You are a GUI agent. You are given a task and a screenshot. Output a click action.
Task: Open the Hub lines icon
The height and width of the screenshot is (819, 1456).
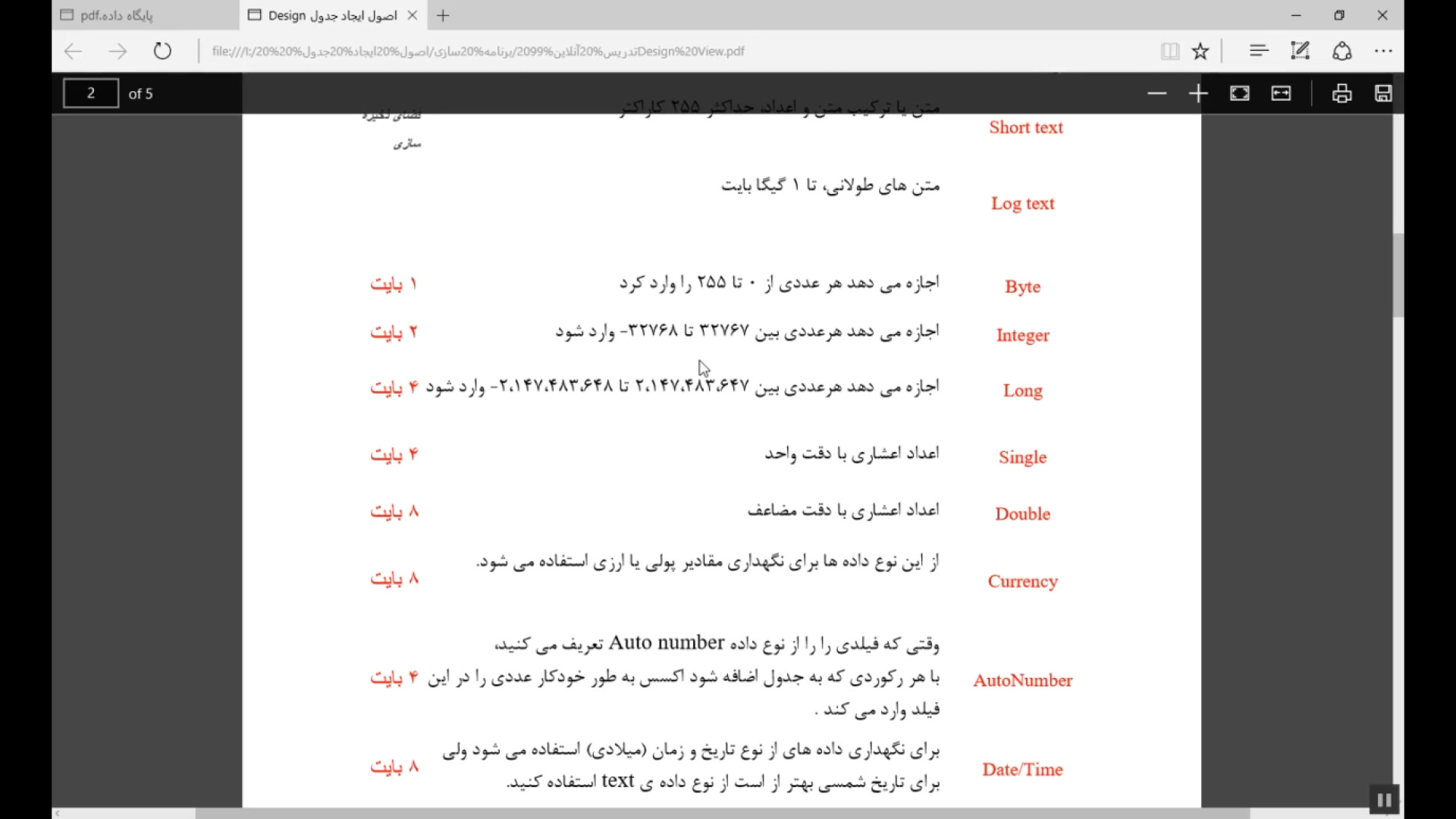click(1259, 52)
